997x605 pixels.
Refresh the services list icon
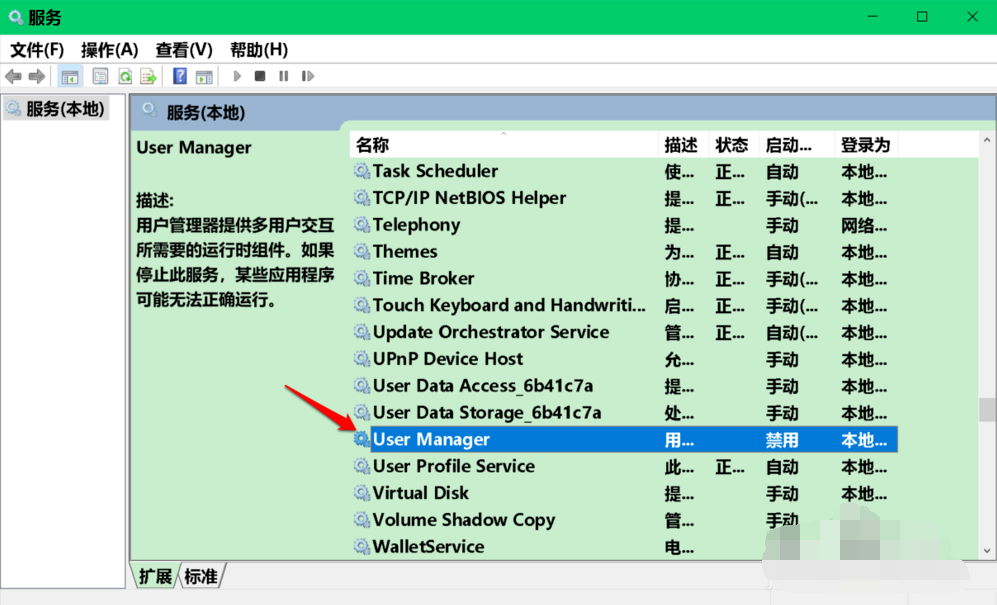click(124, 76)
